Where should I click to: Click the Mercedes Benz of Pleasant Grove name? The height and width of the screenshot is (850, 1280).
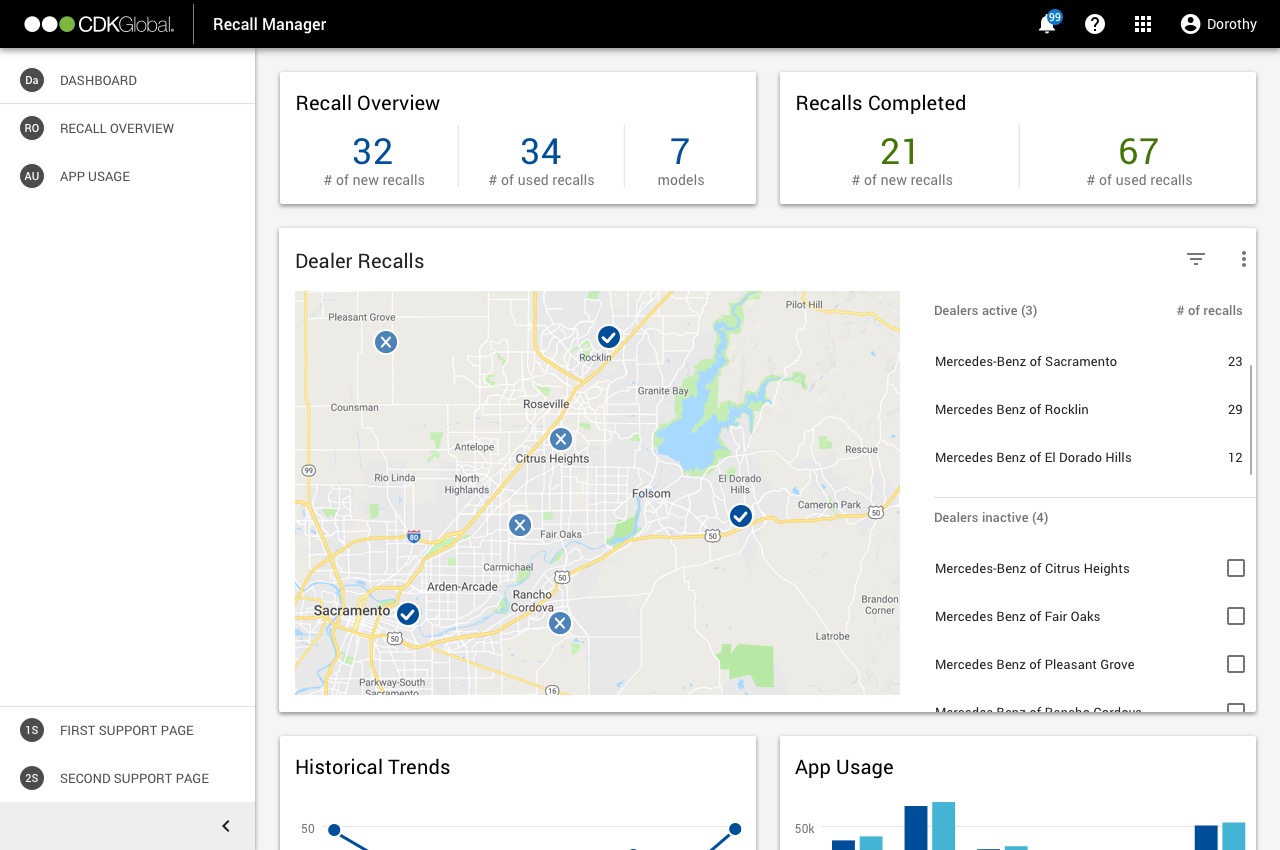click(1035, 664)
